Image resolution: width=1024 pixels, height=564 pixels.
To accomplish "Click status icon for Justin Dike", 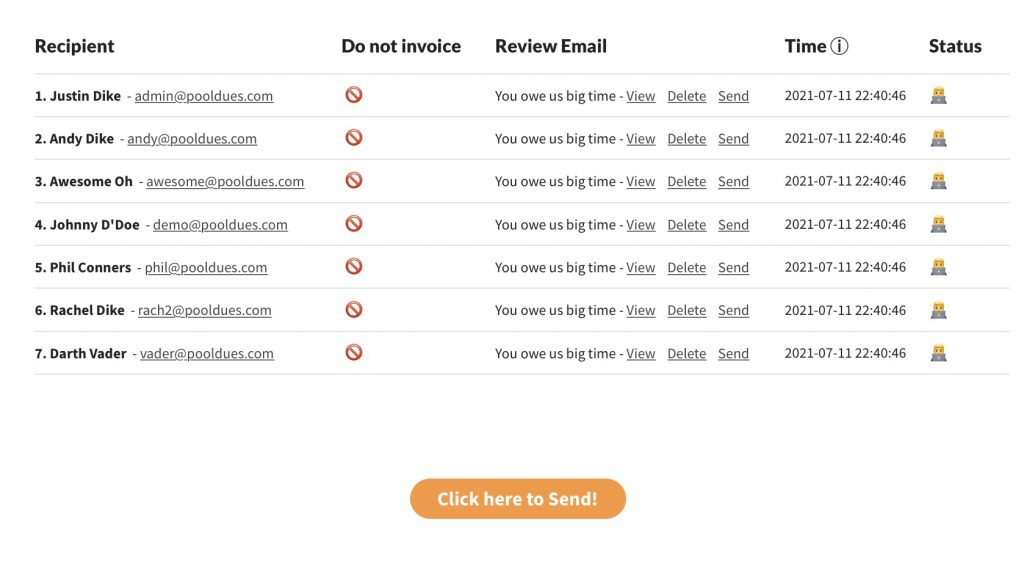I will pyautogui.click(x=938, y=95).
